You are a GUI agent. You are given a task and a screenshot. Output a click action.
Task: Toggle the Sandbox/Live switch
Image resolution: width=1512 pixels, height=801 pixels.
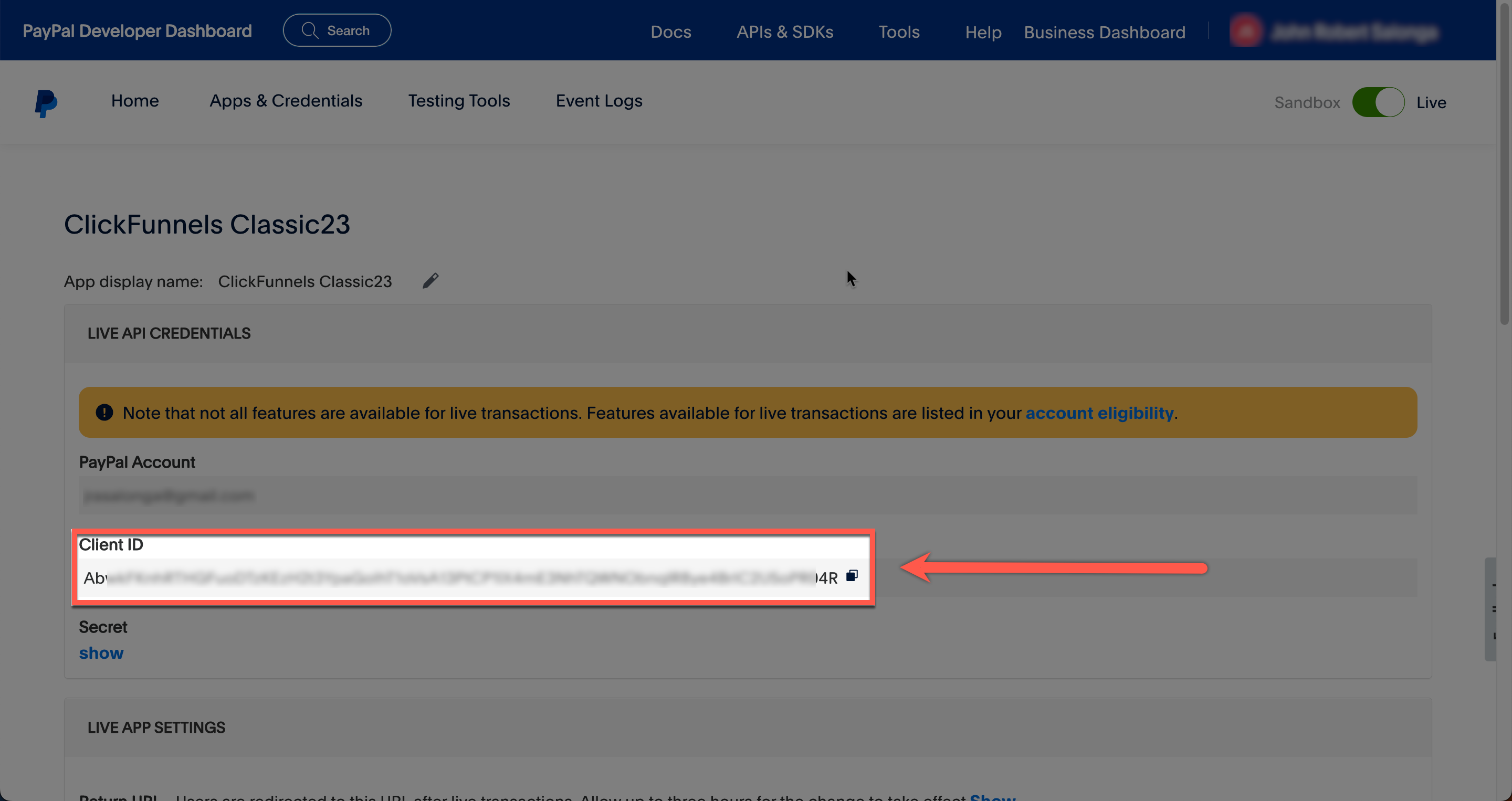[1378, 102]
